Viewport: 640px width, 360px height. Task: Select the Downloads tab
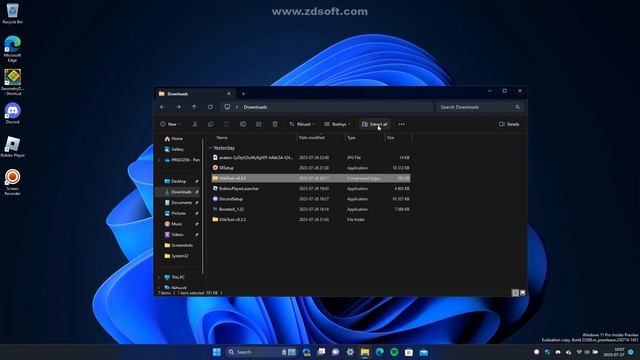tap(195, 93)
